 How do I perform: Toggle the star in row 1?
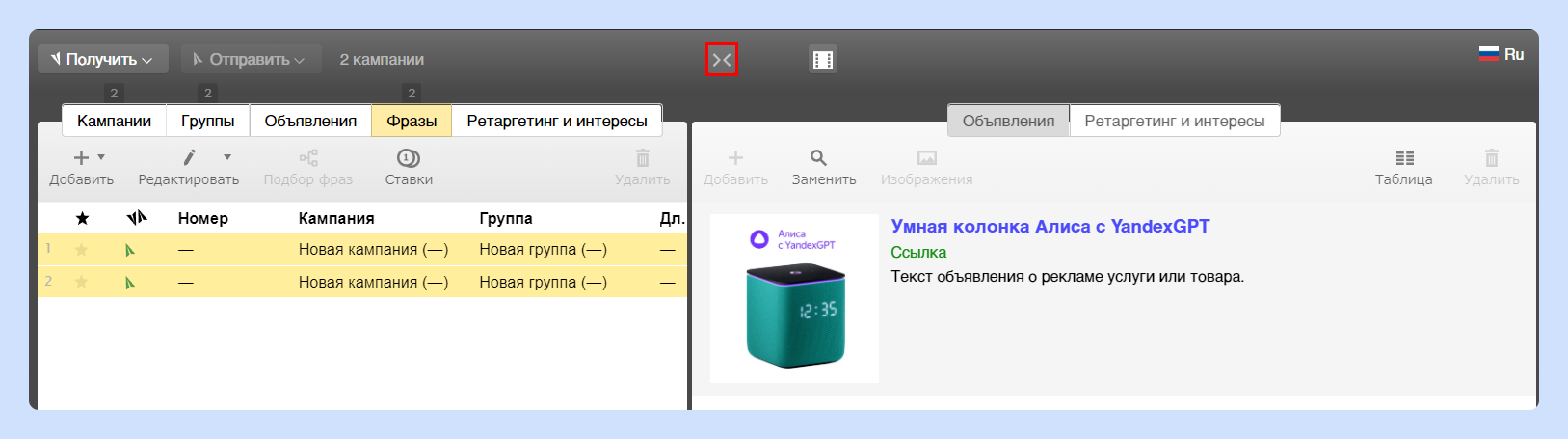point(82,250)
